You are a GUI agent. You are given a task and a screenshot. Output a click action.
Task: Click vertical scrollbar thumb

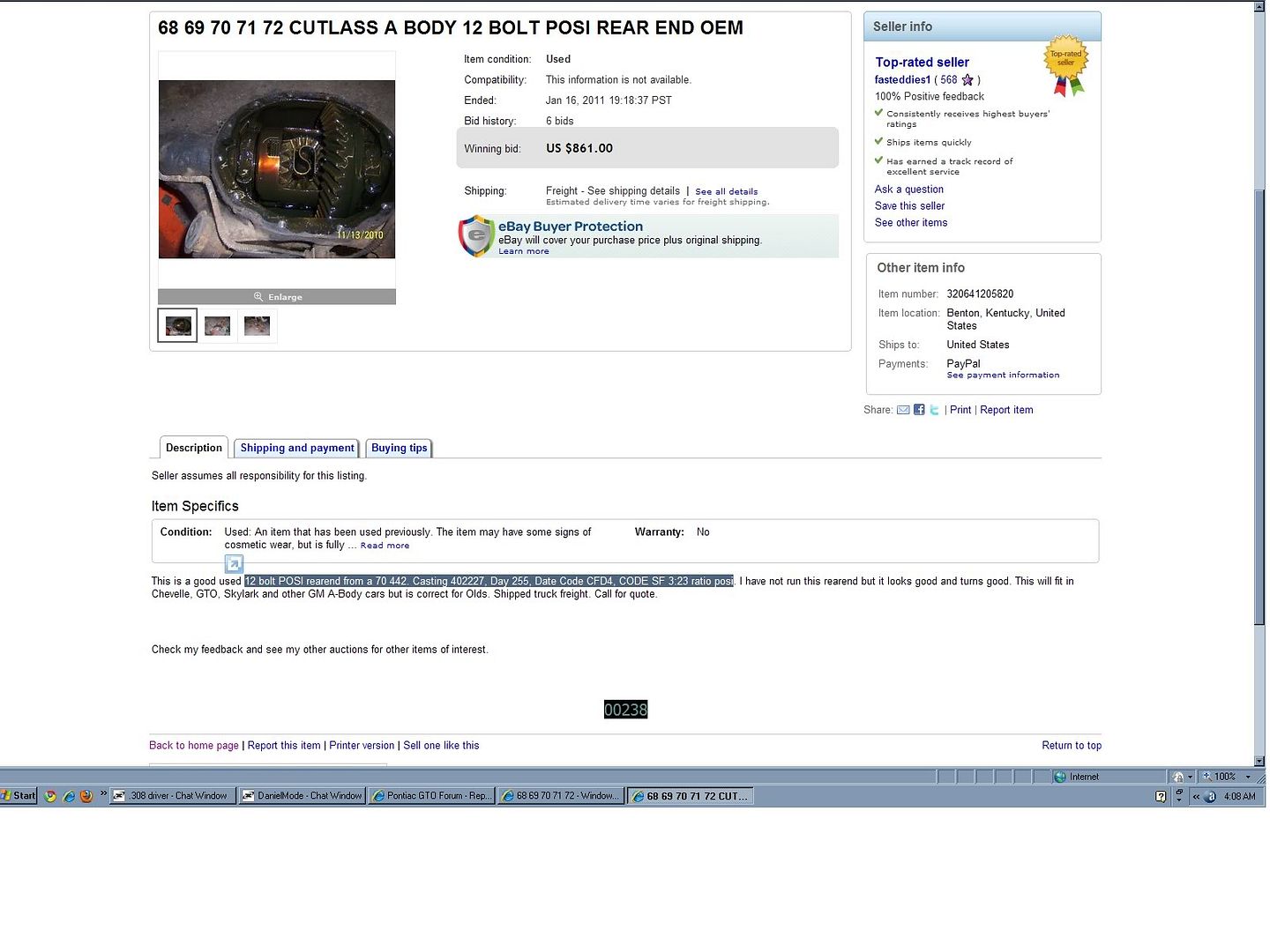(x=1259, y=405)
